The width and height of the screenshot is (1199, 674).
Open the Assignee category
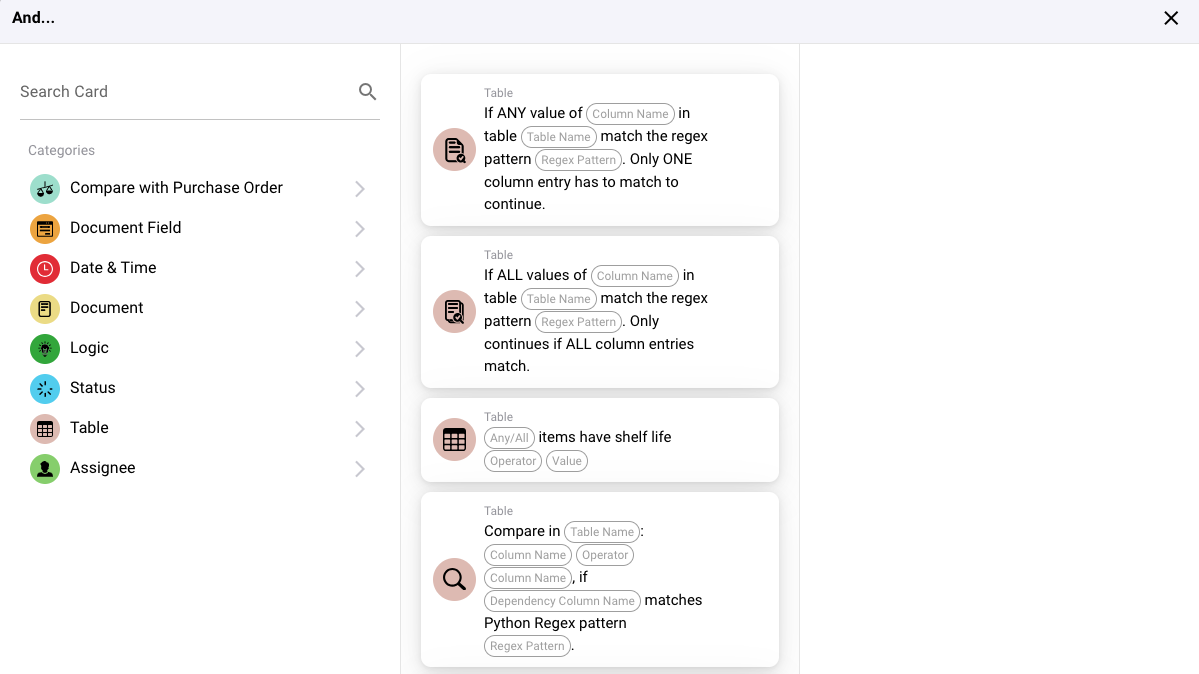(102, 468)
